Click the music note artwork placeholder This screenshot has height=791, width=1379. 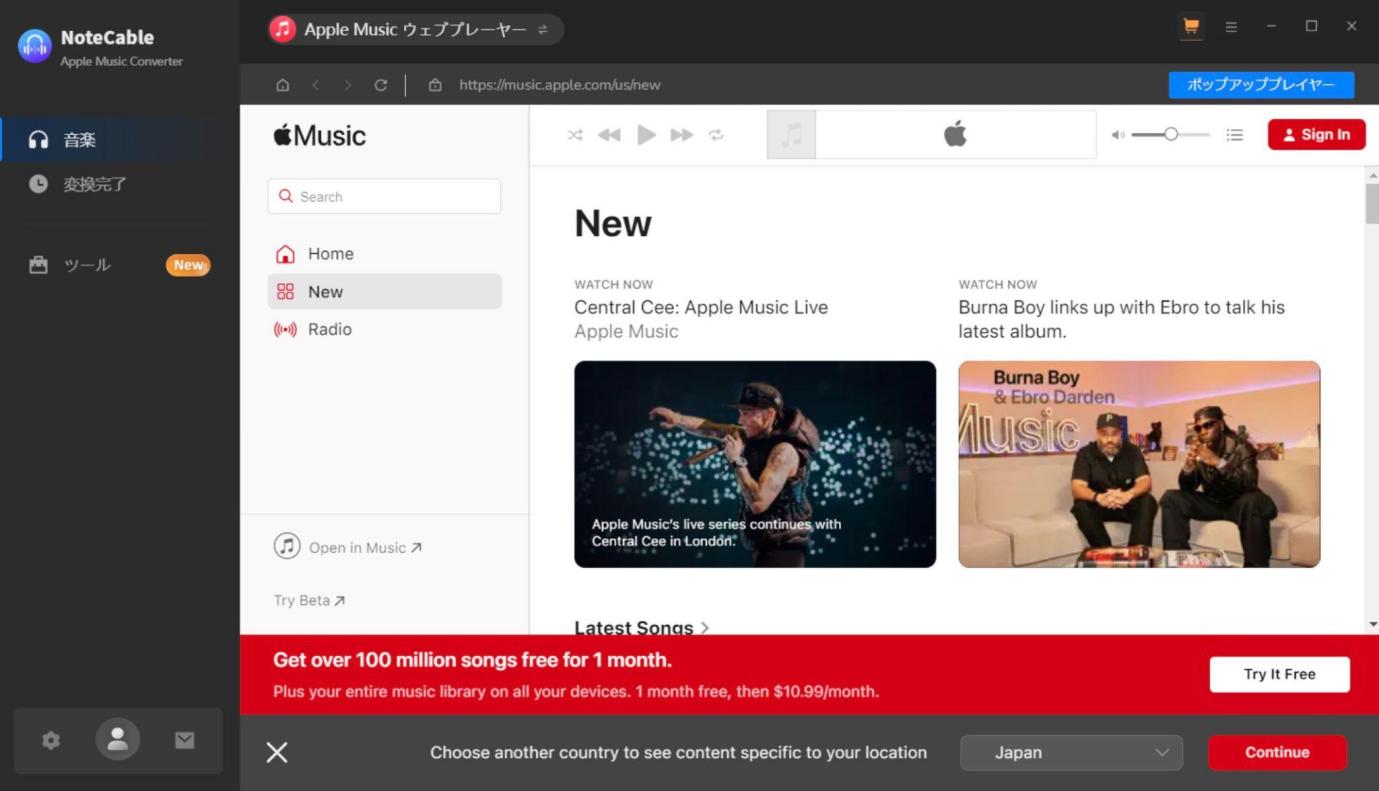pyautogui.click(x=791, y=134)
